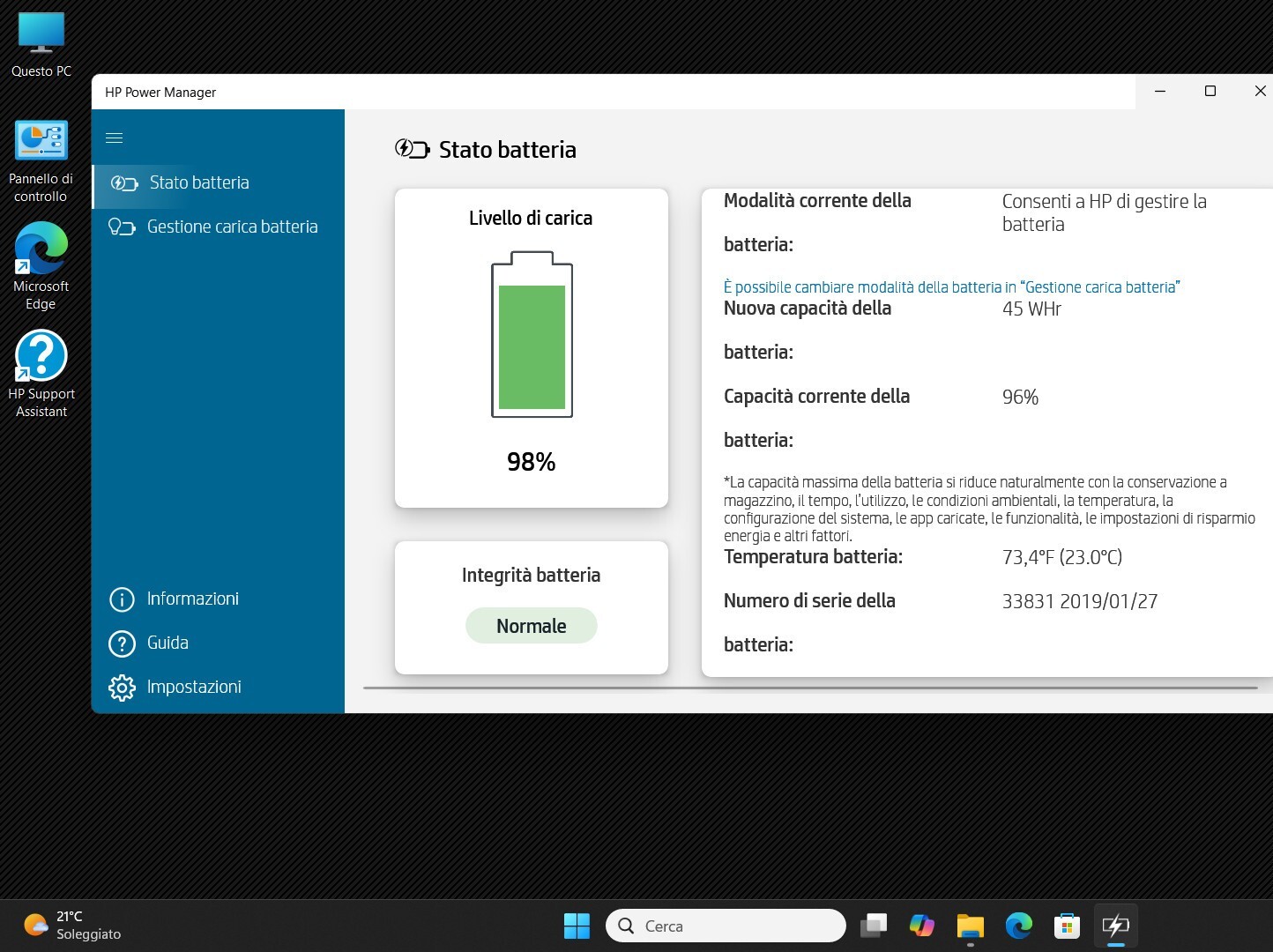This screenshot has height=952, width=1273.
Task: Click the Informazioni circle-i icon
Action: [x=122, y=599]
